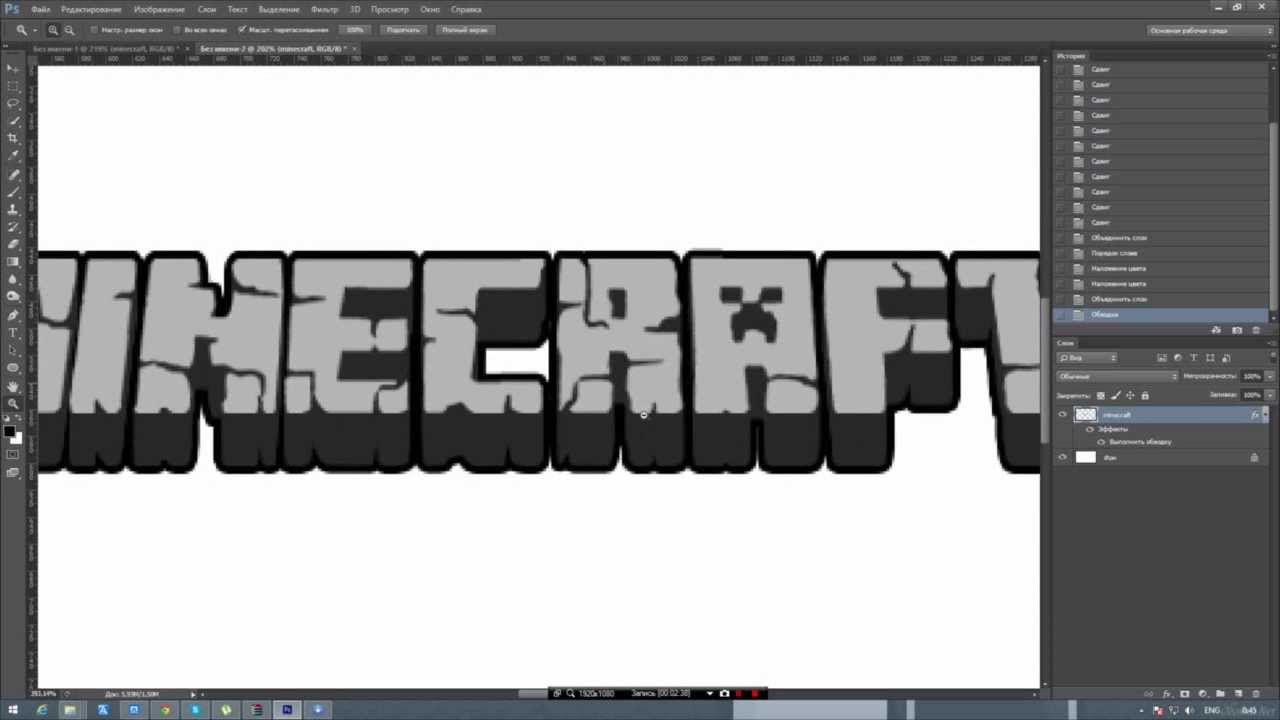Lock all layer properties
This screenshot has height=720, width=1280.
1145,395
